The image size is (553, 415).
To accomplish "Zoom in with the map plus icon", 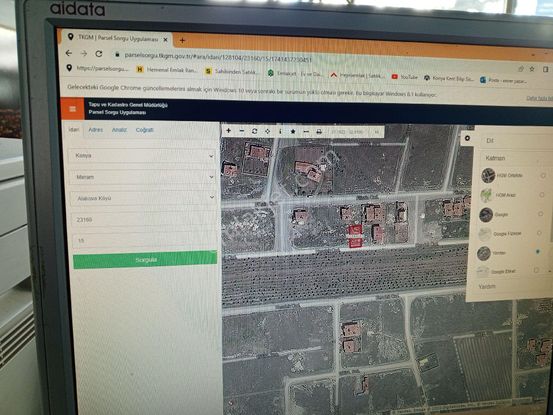I will (x=229, y=131).
